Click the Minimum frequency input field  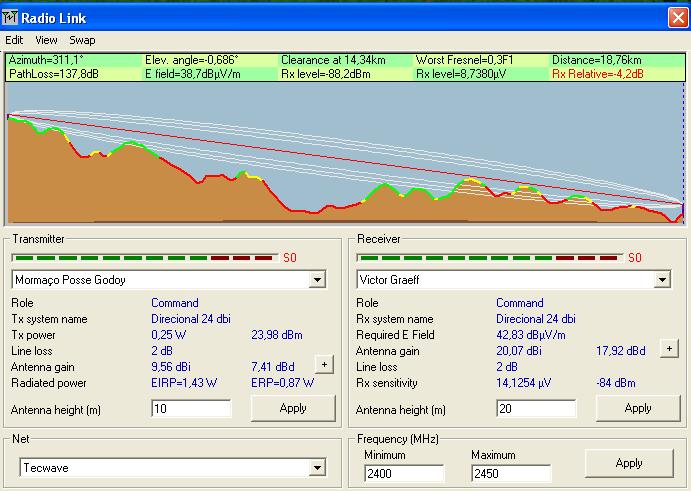click(x=403, y=473)
